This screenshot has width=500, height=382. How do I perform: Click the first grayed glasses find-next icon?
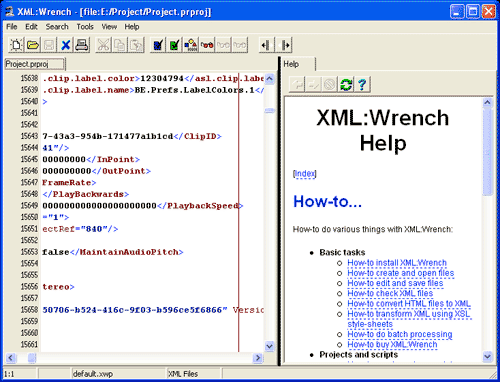click(x=223, y=45)
